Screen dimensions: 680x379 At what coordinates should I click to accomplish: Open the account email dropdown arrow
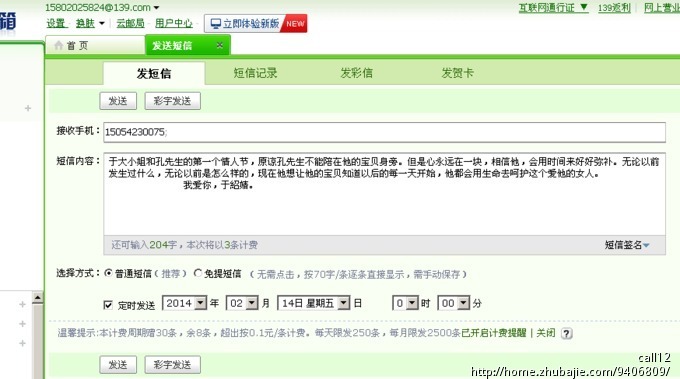(x=157, y=8)
